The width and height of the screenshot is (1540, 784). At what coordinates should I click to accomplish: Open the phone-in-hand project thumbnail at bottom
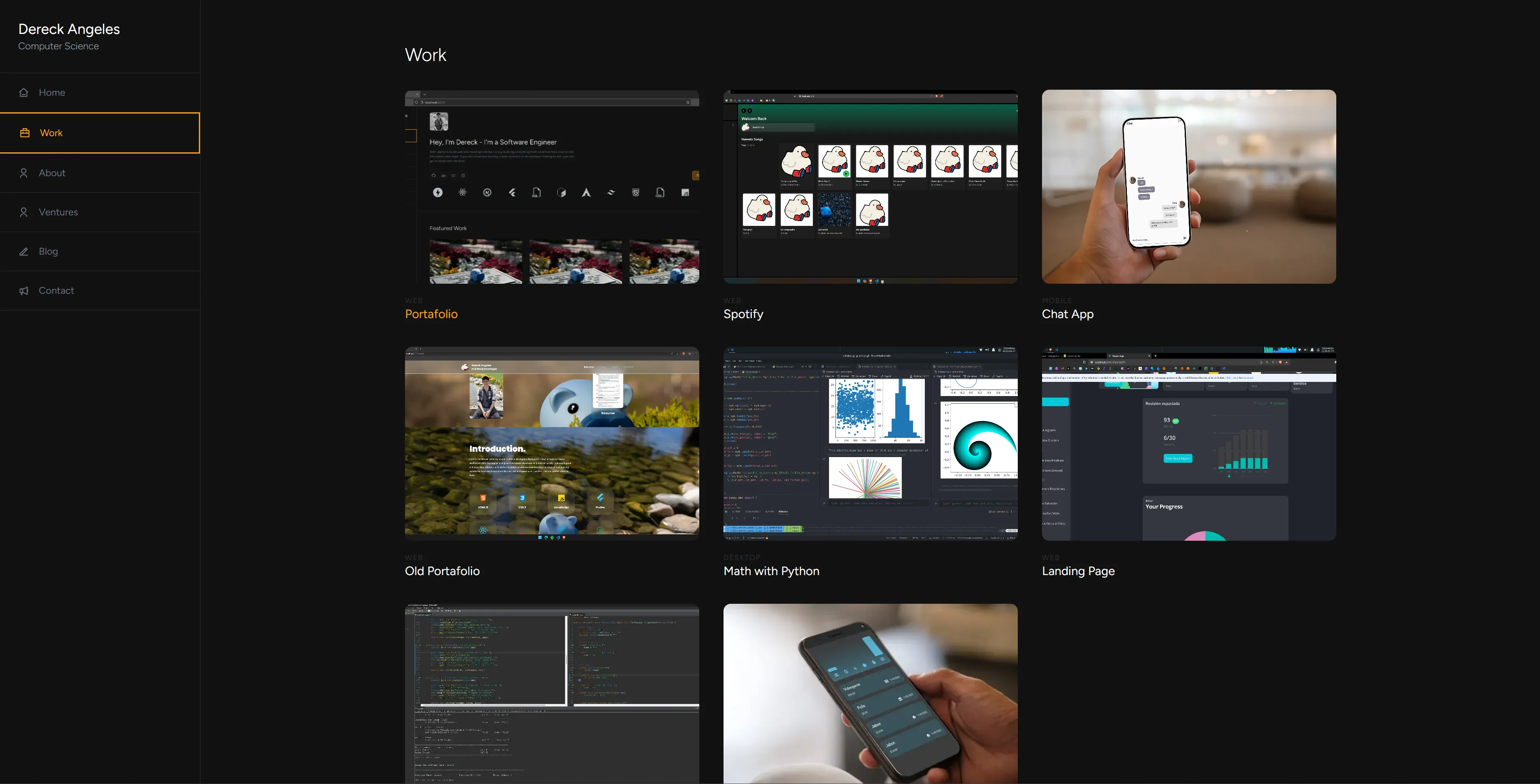[870, 693]
